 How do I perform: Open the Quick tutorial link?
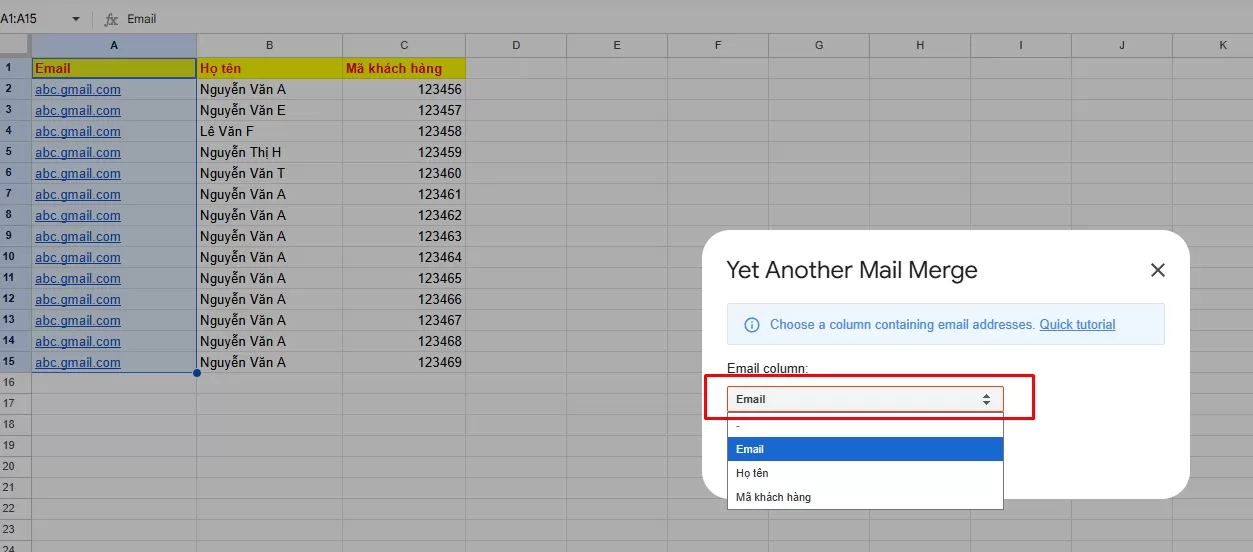(x=1077, y=325)
